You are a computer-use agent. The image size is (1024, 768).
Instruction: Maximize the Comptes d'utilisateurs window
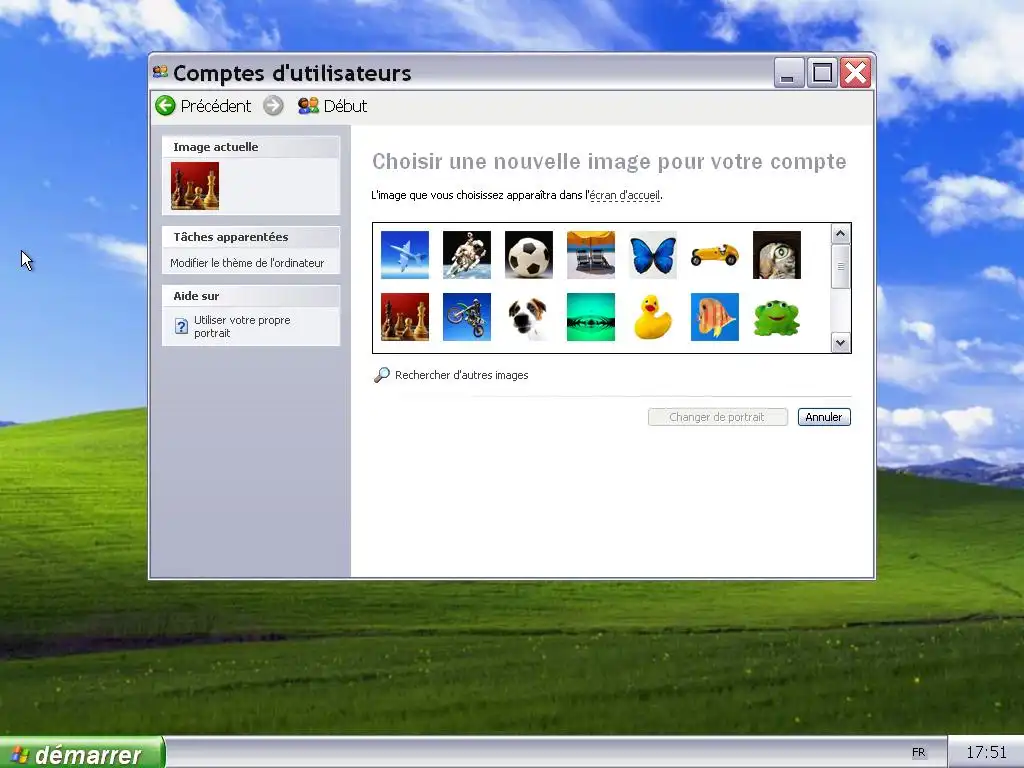(822, 72)
